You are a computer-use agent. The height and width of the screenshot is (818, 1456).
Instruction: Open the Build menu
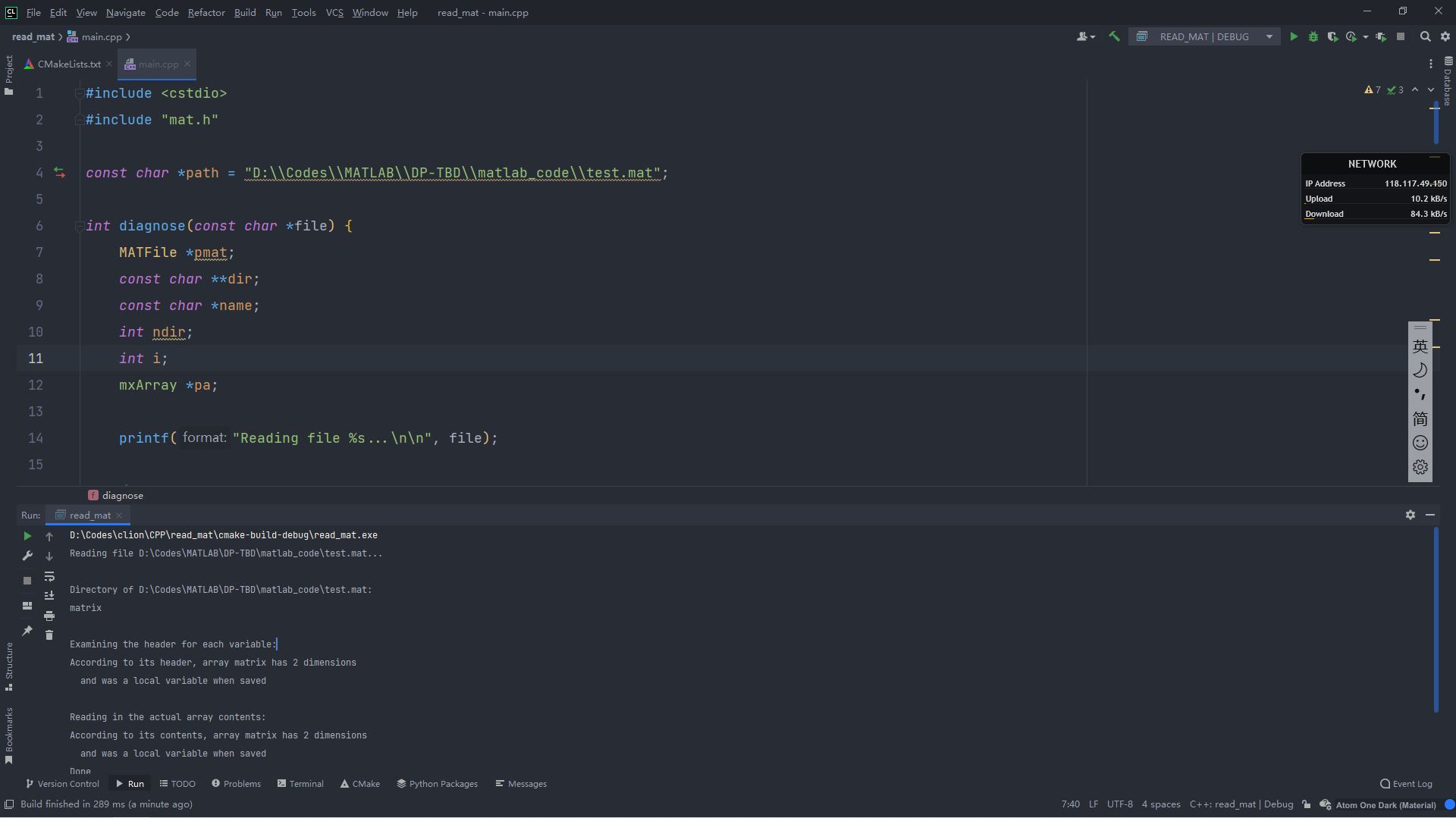(x=245, y=12)
